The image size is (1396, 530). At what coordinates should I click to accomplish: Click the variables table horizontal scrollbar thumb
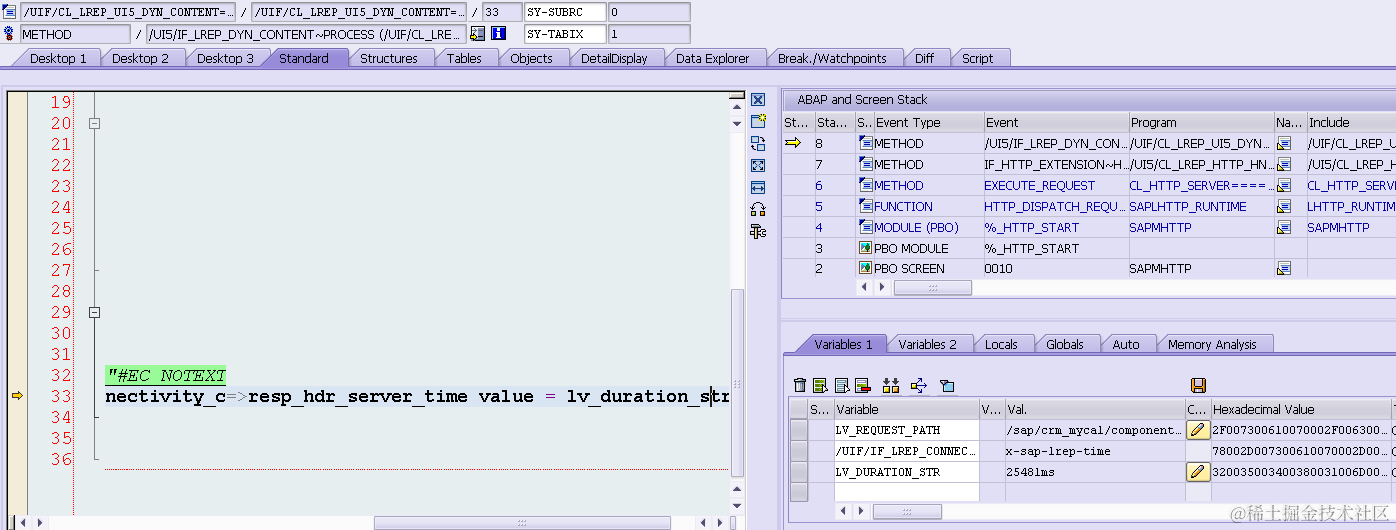pyautogui.click(x=907, y=511)
